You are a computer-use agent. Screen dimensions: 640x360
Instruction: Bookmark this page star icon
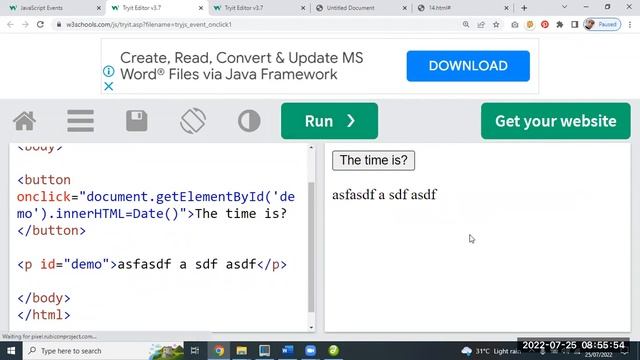tap(496, 24)
